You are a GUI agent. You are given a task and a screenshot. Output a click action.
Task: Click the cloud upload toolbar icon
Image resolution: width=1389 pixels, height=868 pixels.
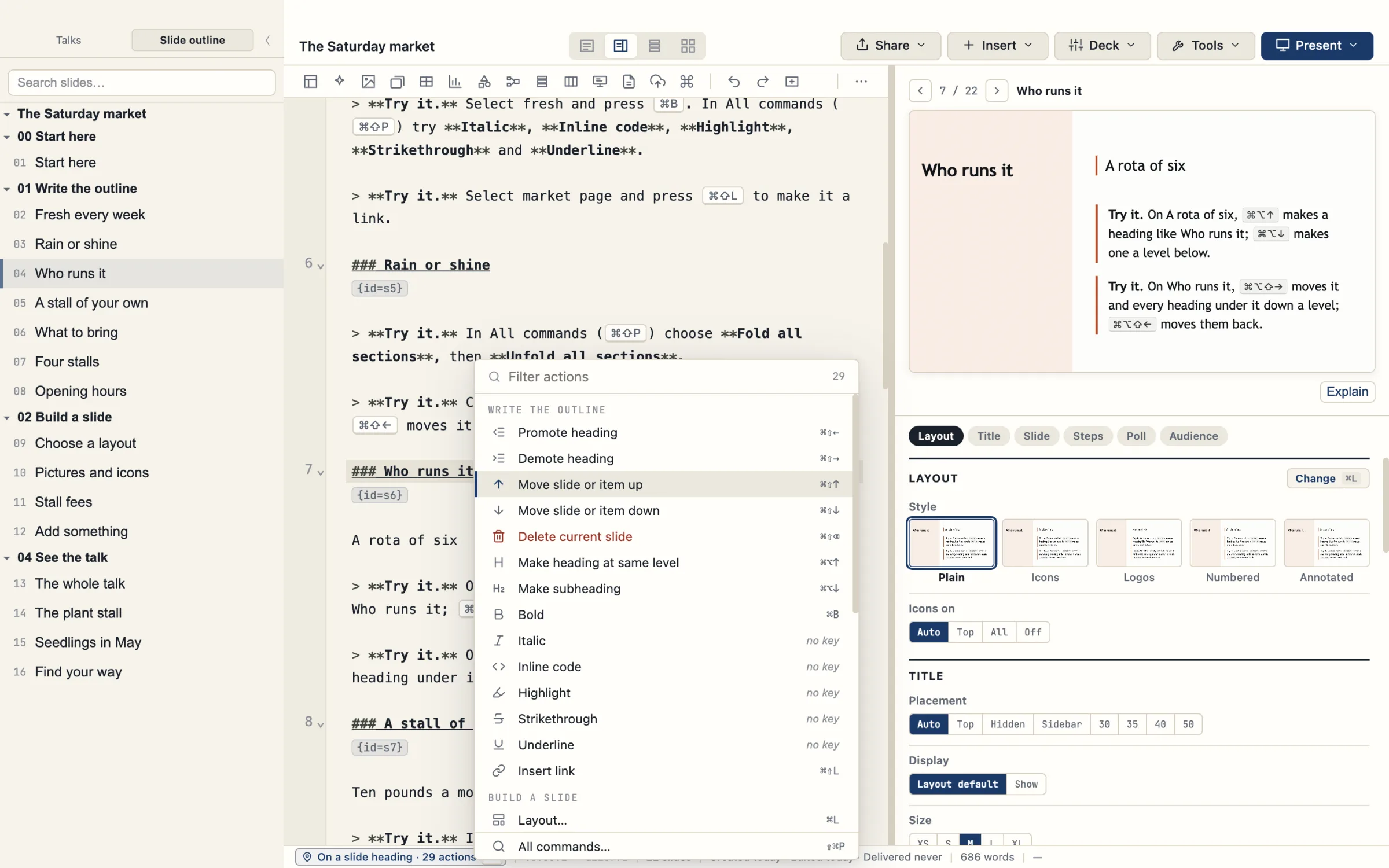coord(657,82)
